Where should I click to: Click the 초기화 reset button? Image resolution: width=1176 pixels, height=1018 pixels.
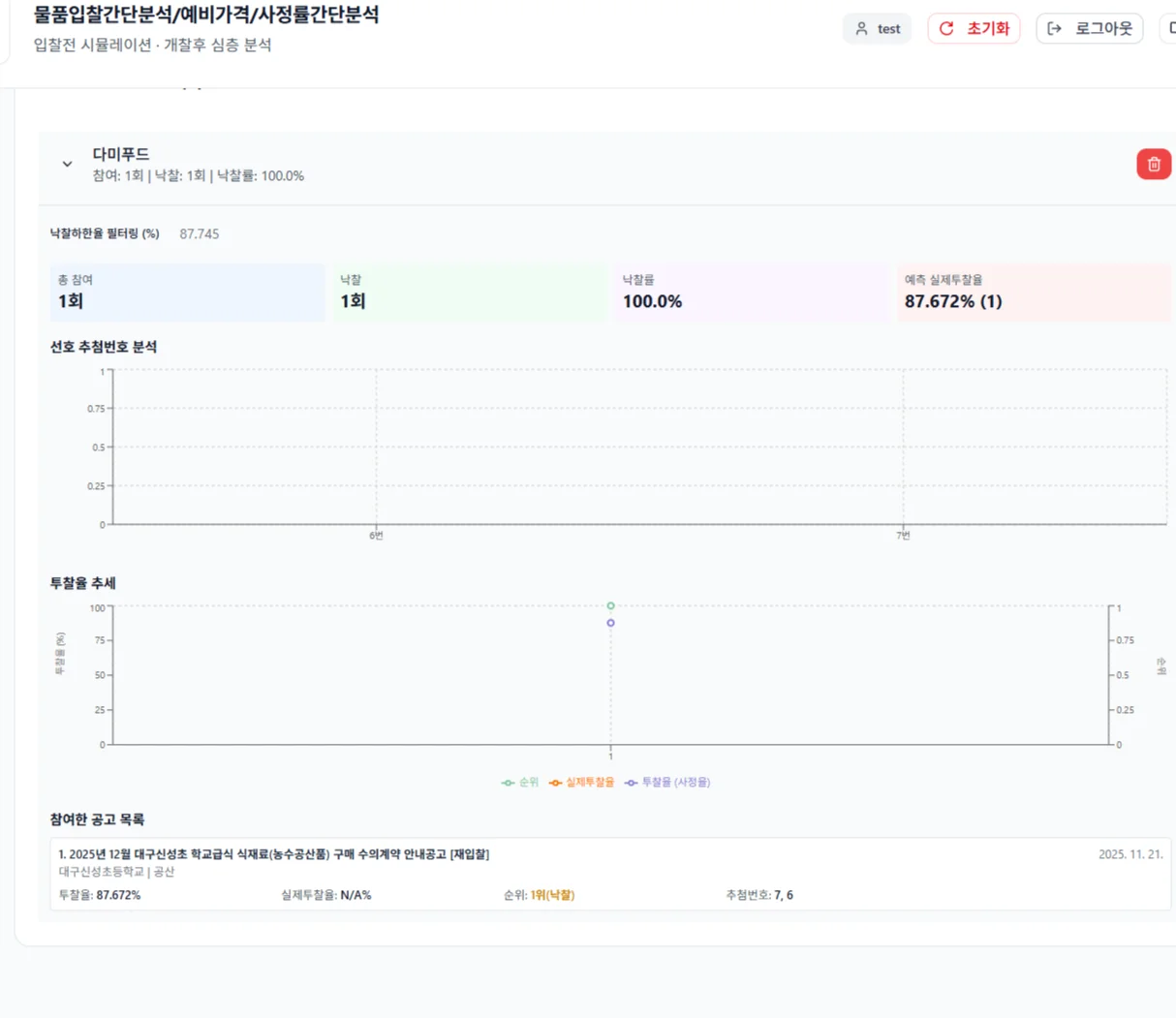(974, 28)
